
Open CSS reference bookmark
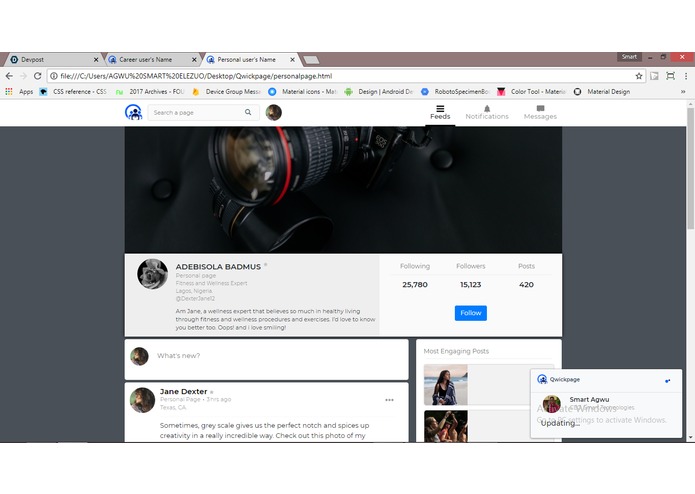point(73,92)
